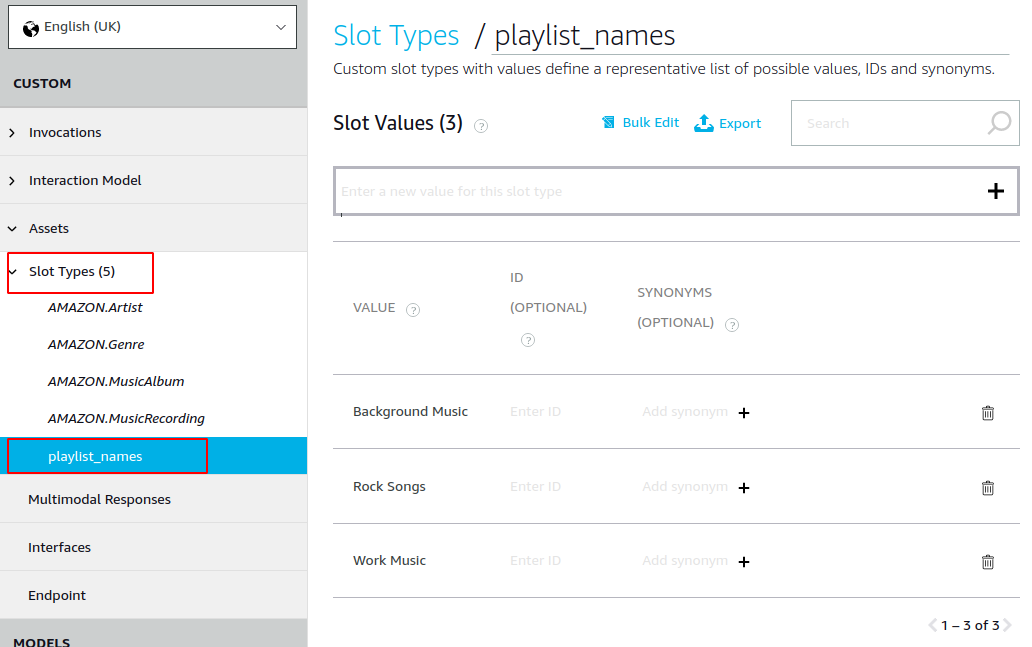Click plus to add new slot value
The height and width of the screenshot is (647, 1032).
[995, 191]
